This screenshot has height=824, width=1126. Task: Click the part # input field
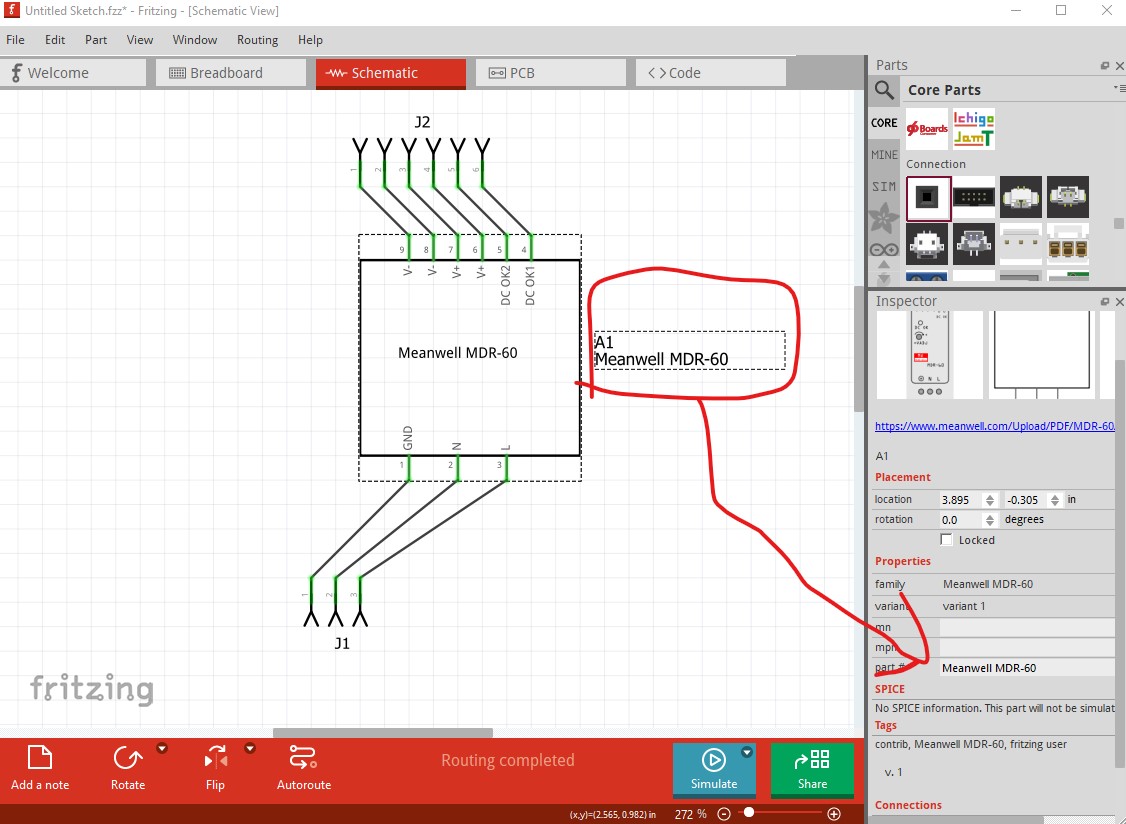(x=1026, y=668)
